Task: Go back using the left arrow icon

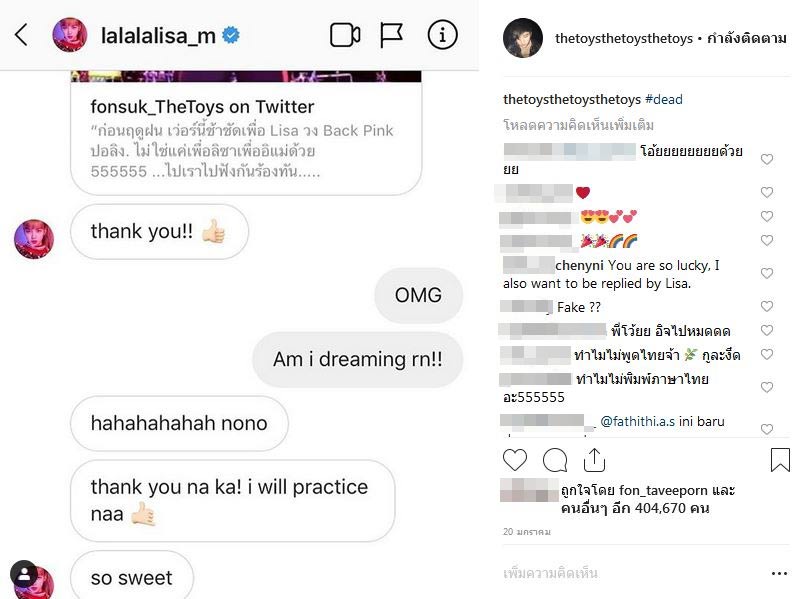Action: click(21, 35)
